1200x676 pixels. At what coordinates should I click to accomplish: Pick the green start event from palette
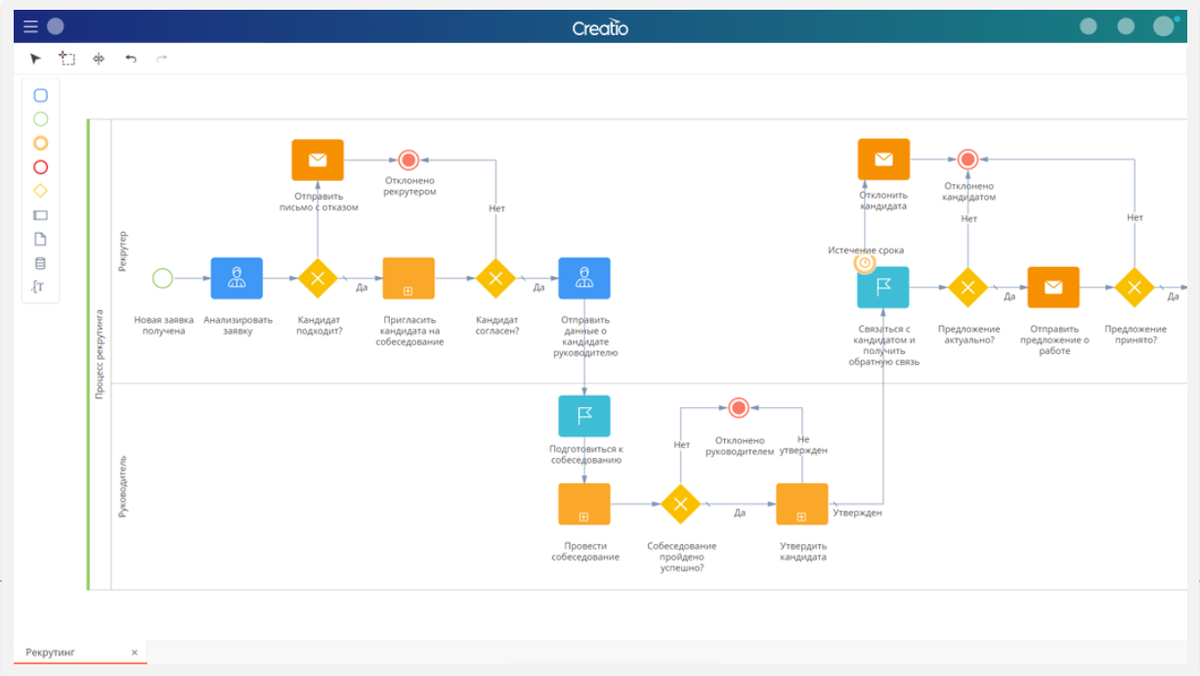(x=41, y=119)
